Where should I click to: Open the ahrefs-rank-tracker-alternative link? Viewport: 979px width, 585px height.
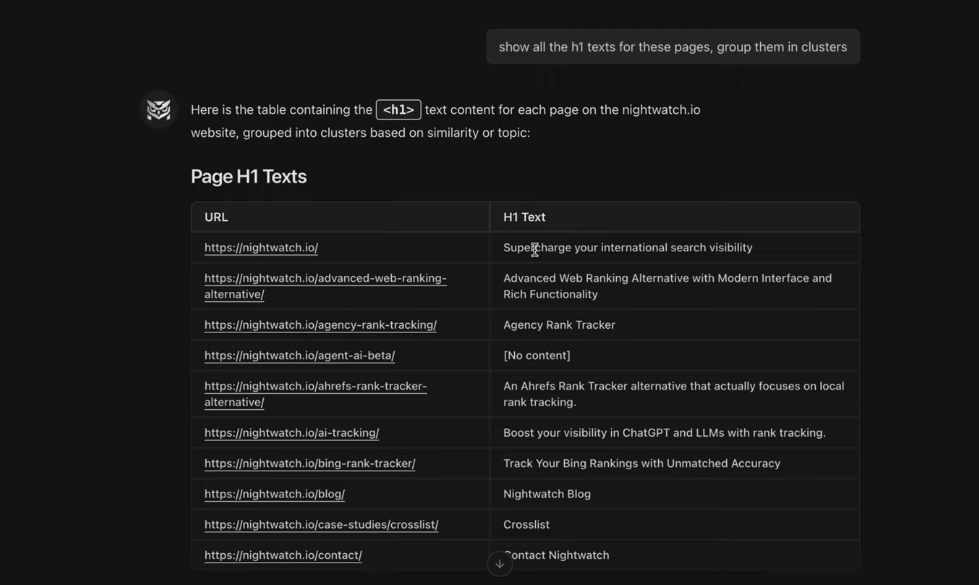point(315,393)
